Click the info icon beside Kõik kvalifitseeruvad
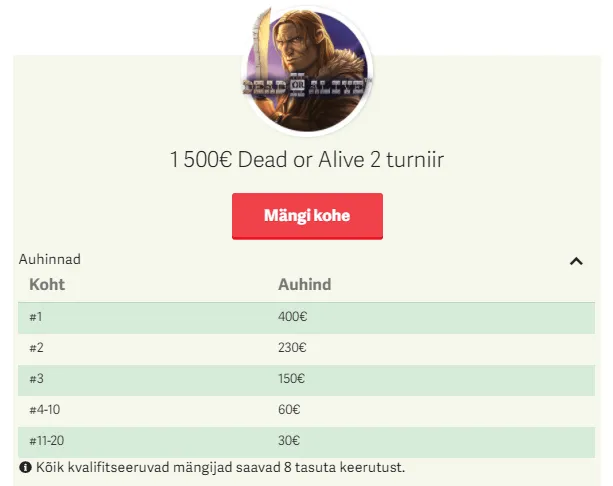Screen dimensions: 613x486 pyautogui.click(x=25, y=467)
